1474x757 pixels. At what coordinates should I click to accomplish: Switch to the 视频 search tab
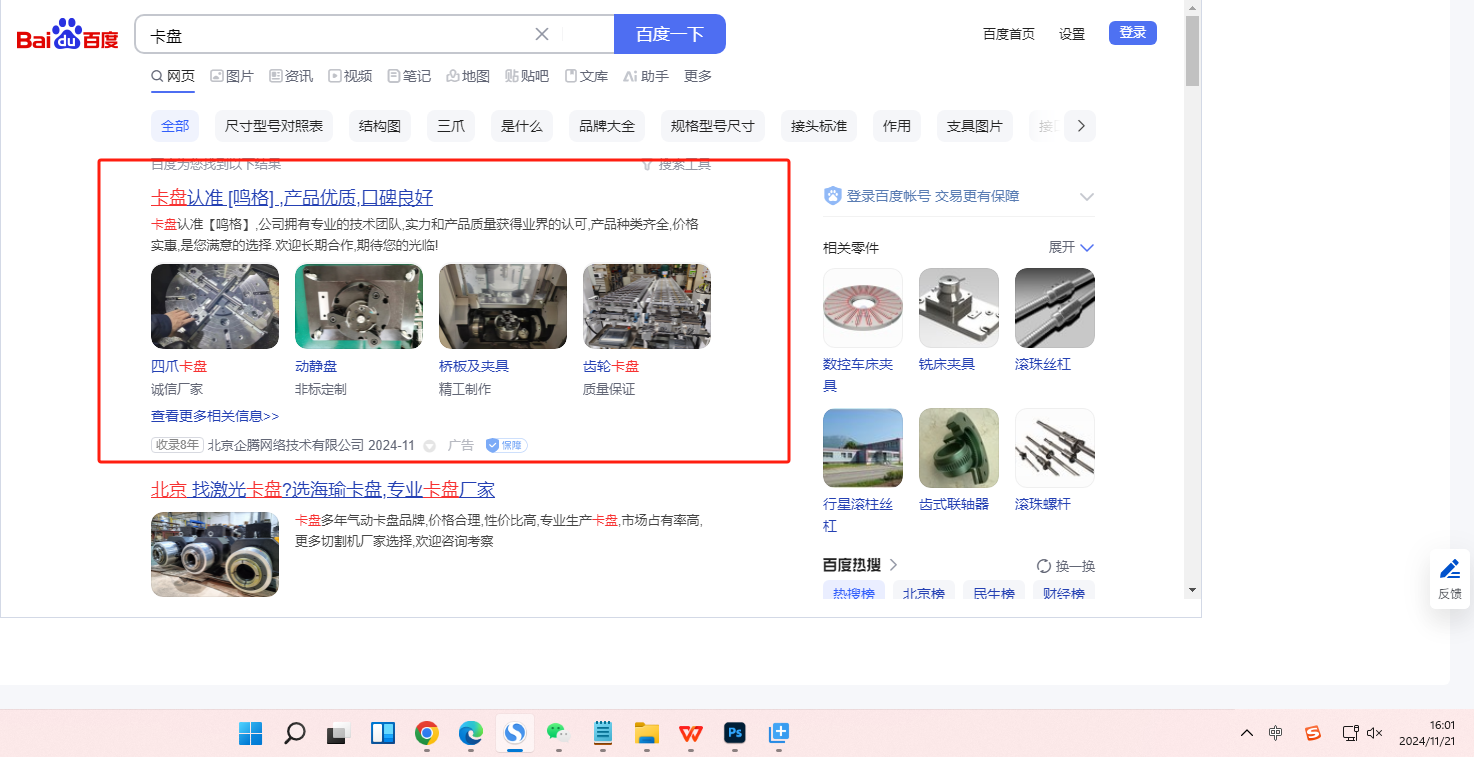pos(350,76)
